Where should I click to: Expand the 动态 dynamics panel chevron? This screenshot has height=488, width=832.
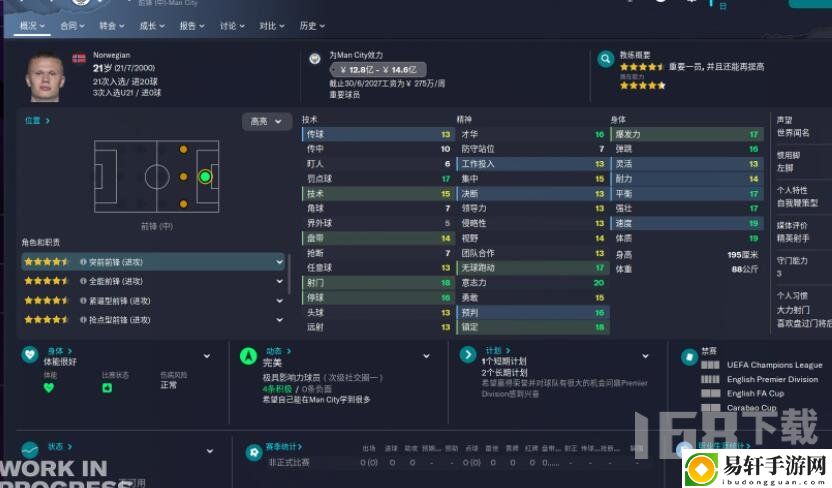pyautogui.click(x=426, y=356)
